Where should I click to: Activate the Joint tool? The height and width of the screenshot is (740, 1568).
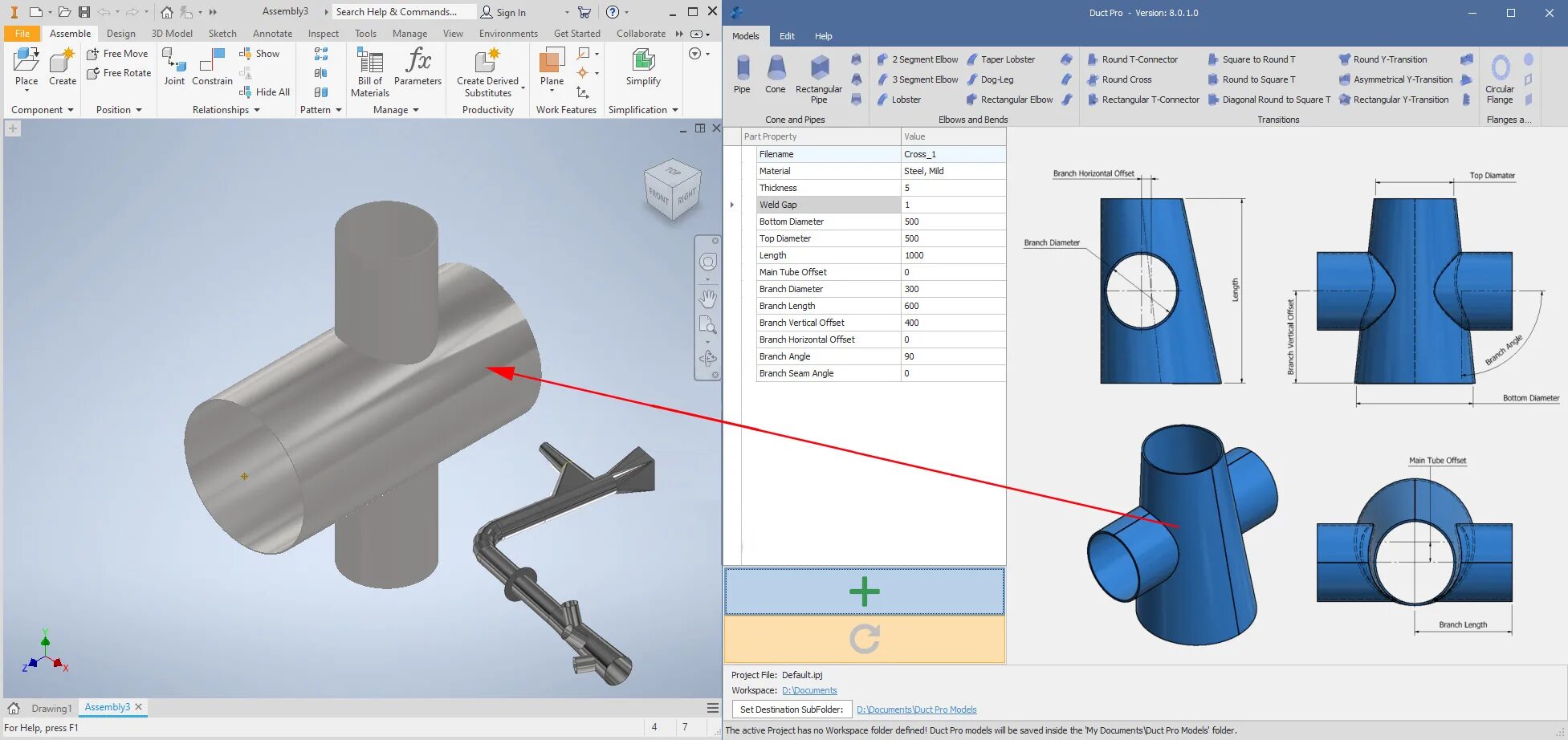pyautogui.click(x=174, y=67)
